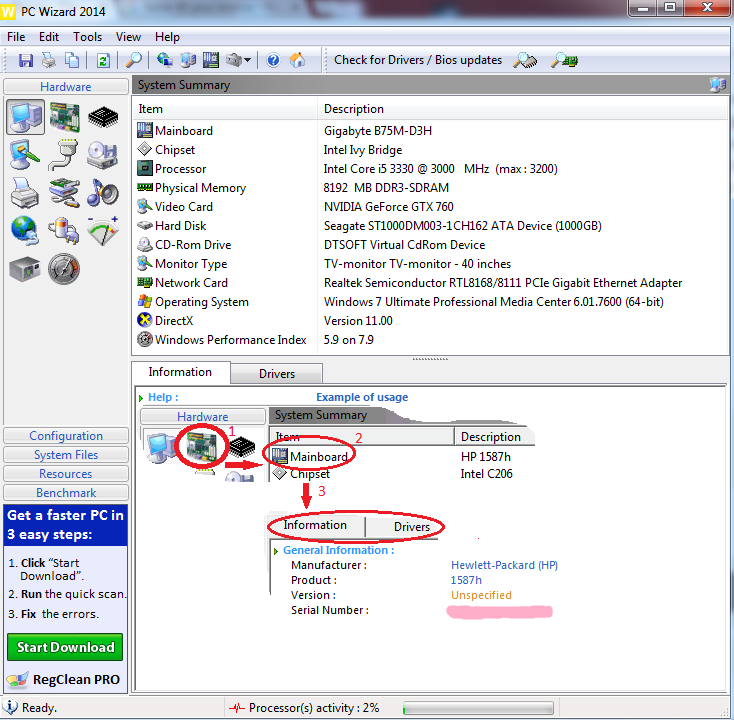Select the gray computer case icon
Screen dimensions: 734x720
25,269
